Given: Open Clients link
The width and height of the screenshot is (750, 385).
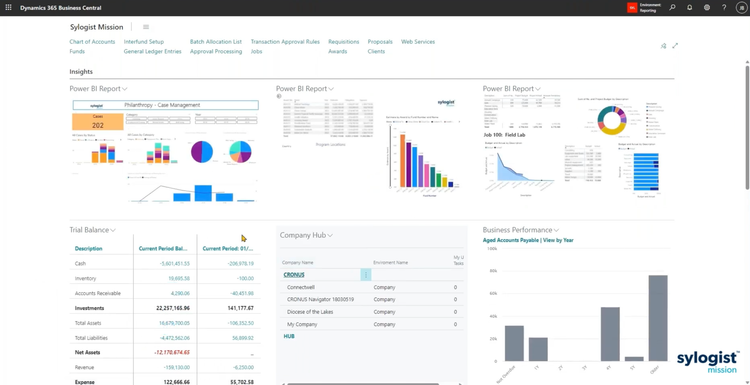Looking at the screenshot, I should point(376,51).
